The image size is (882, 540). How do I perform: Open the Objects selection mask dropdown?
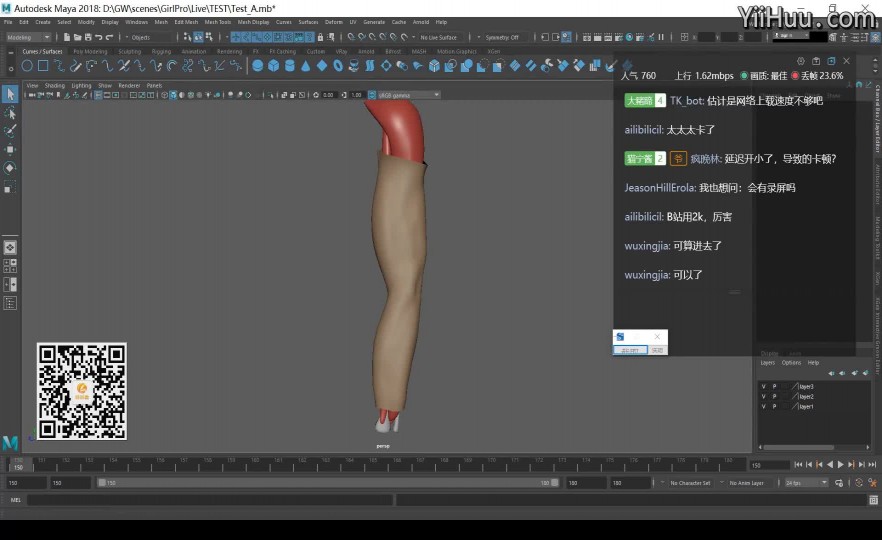click(149, 37)
